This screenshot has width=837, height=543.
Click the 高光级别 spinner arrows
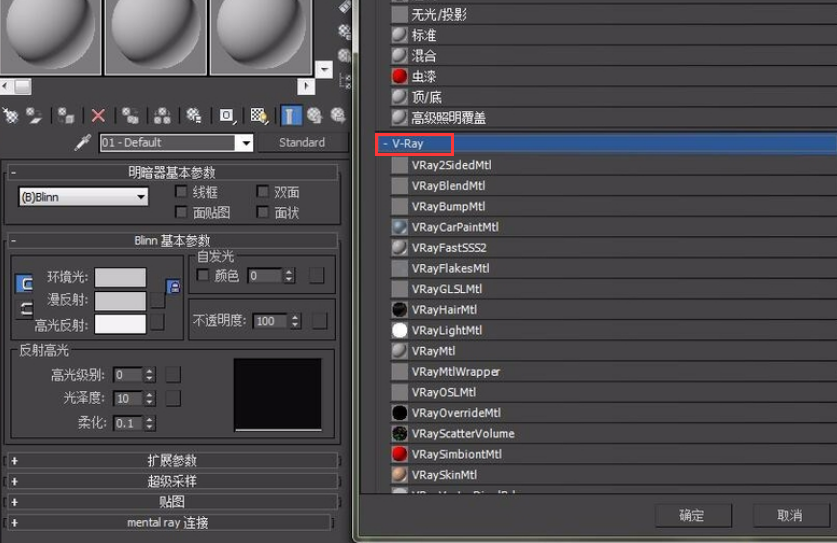149,375
